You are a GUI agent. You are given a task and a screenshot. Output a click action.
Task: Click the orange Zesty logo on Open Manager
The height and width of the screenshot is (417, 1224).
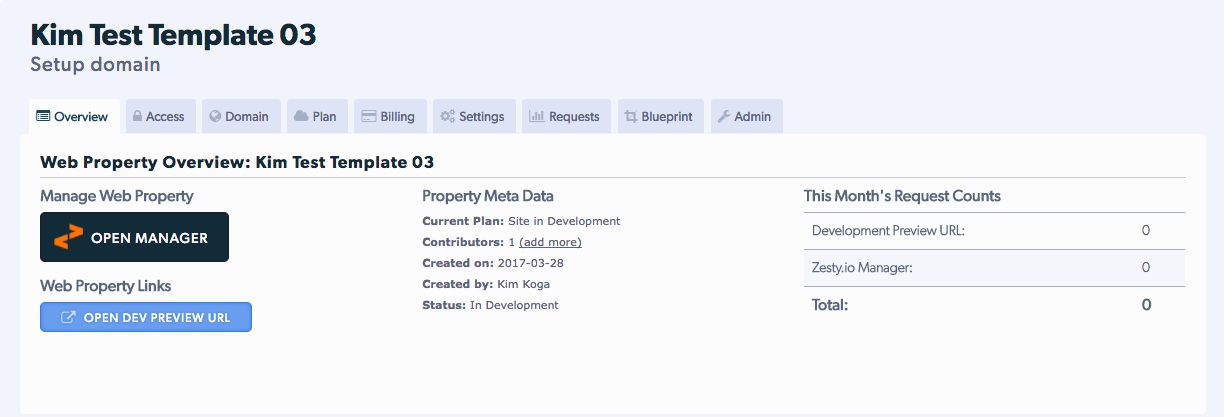68,237
